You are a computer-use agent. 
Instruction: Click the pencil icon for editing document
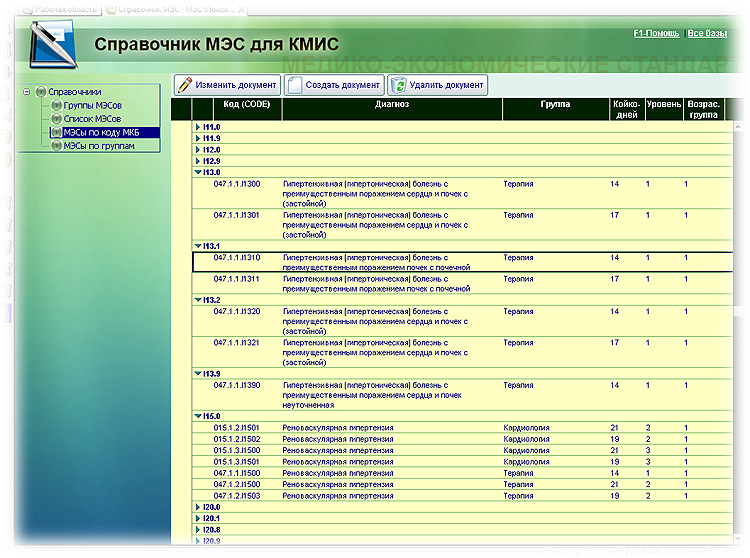click(185, 85)
